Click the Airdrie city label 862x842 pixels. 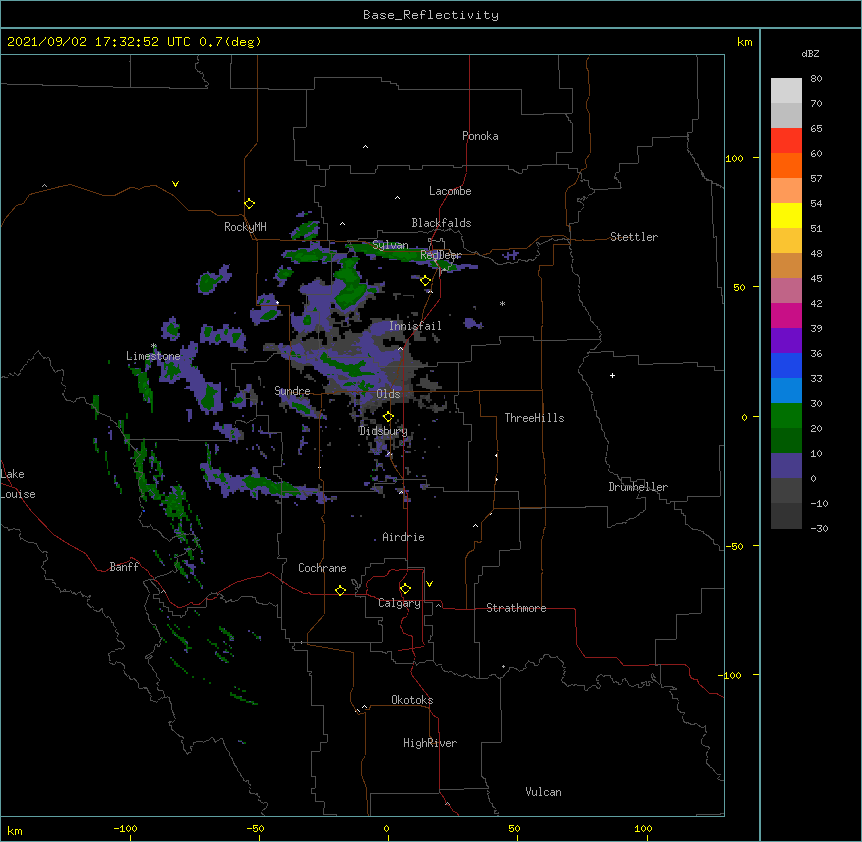click(x=404, y=537)
